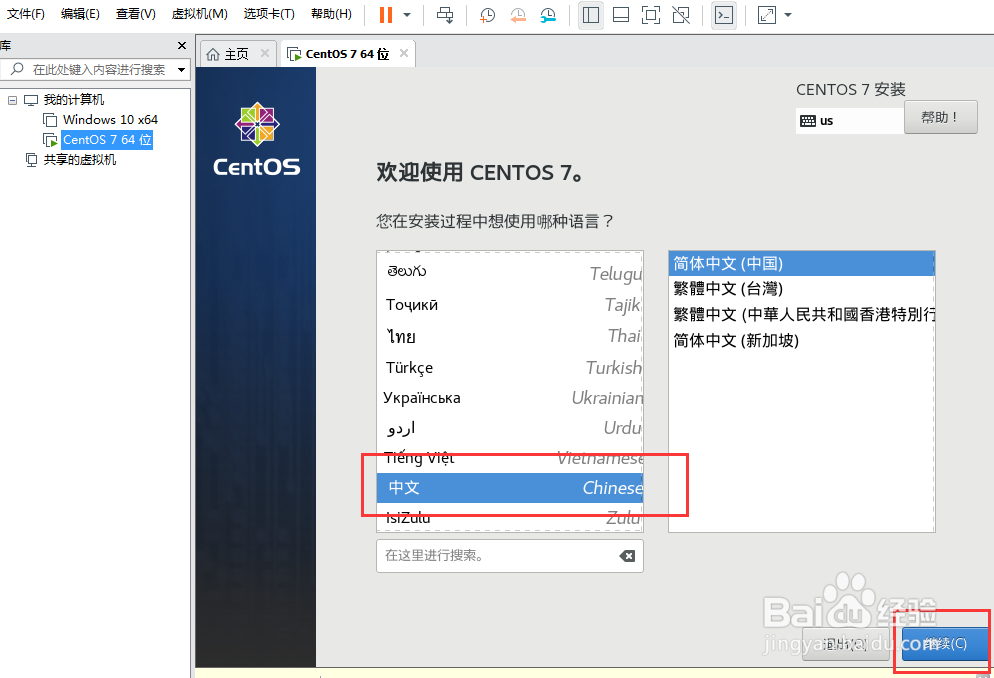Select Windows 10 x64 virtual machine
The width and height of the screenshot is (994, 678).
pyautogui.click(x=110, y=119)
